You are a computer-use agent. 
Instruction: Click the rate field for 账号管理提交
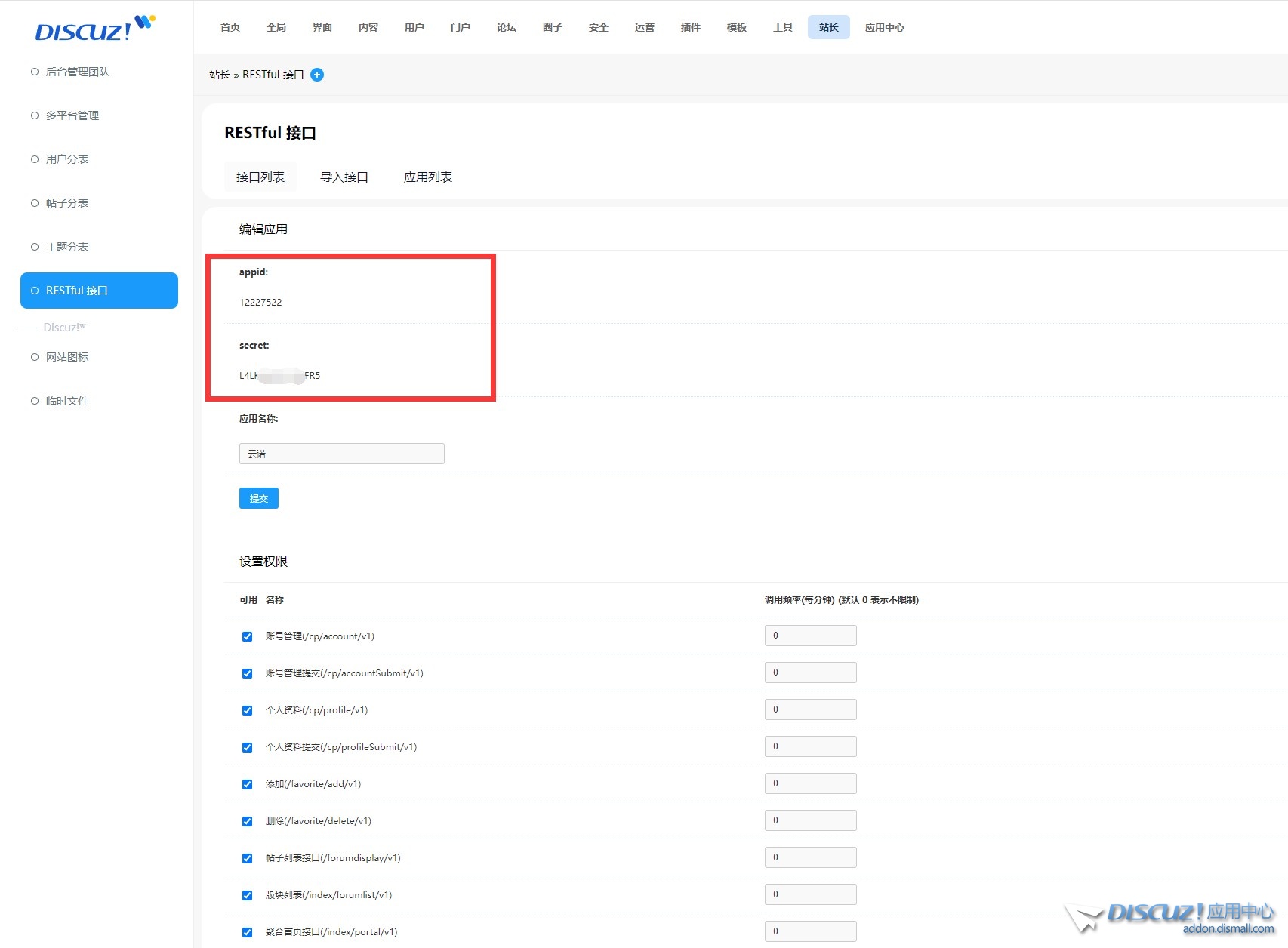810,673
